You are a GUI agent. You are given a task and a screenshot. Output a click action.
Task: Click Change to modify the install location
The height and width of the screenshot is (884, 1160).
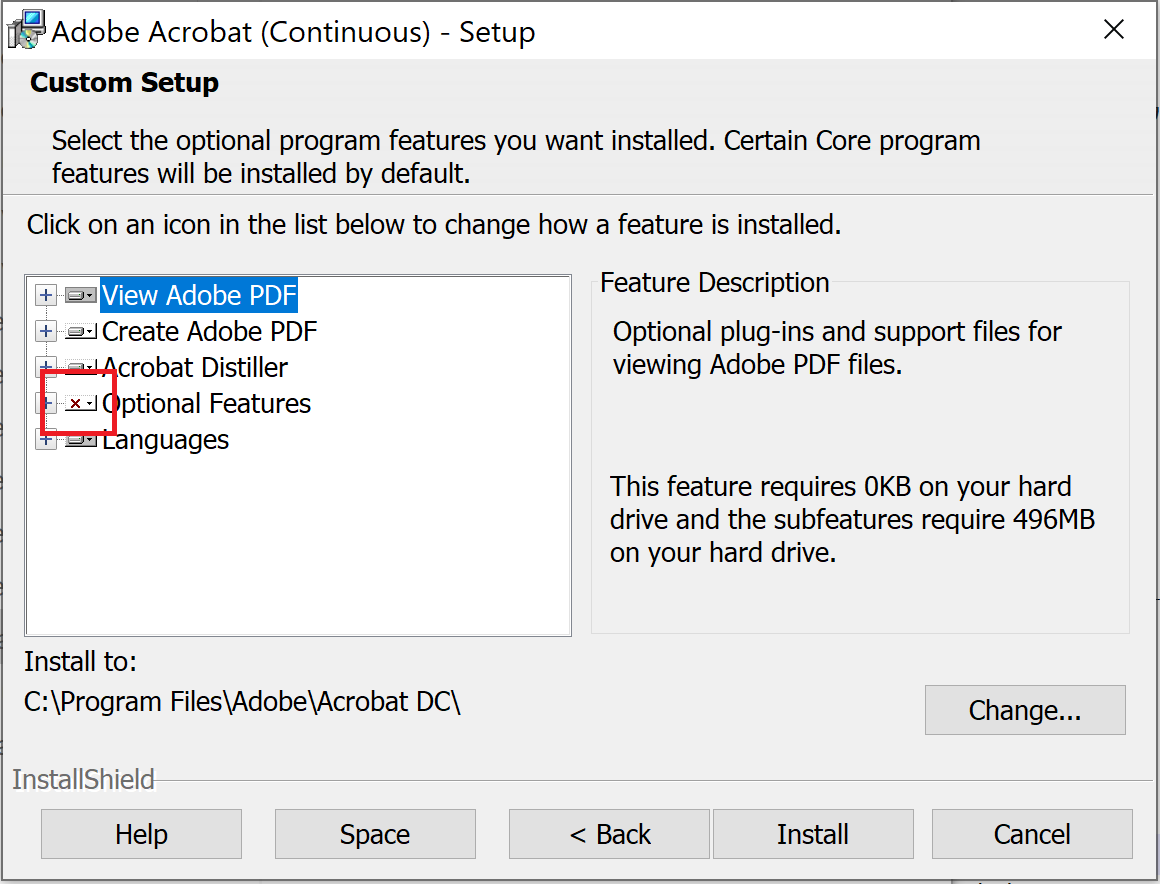[x=1024, y=710]
